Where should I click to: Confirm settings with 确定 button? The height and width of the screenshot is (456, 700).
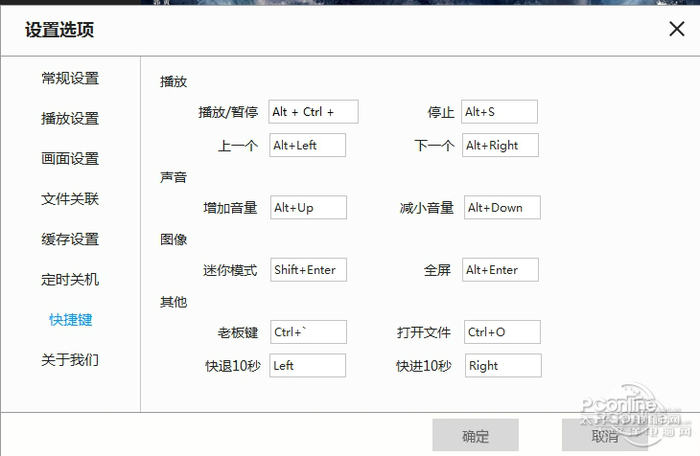point(475,435)
